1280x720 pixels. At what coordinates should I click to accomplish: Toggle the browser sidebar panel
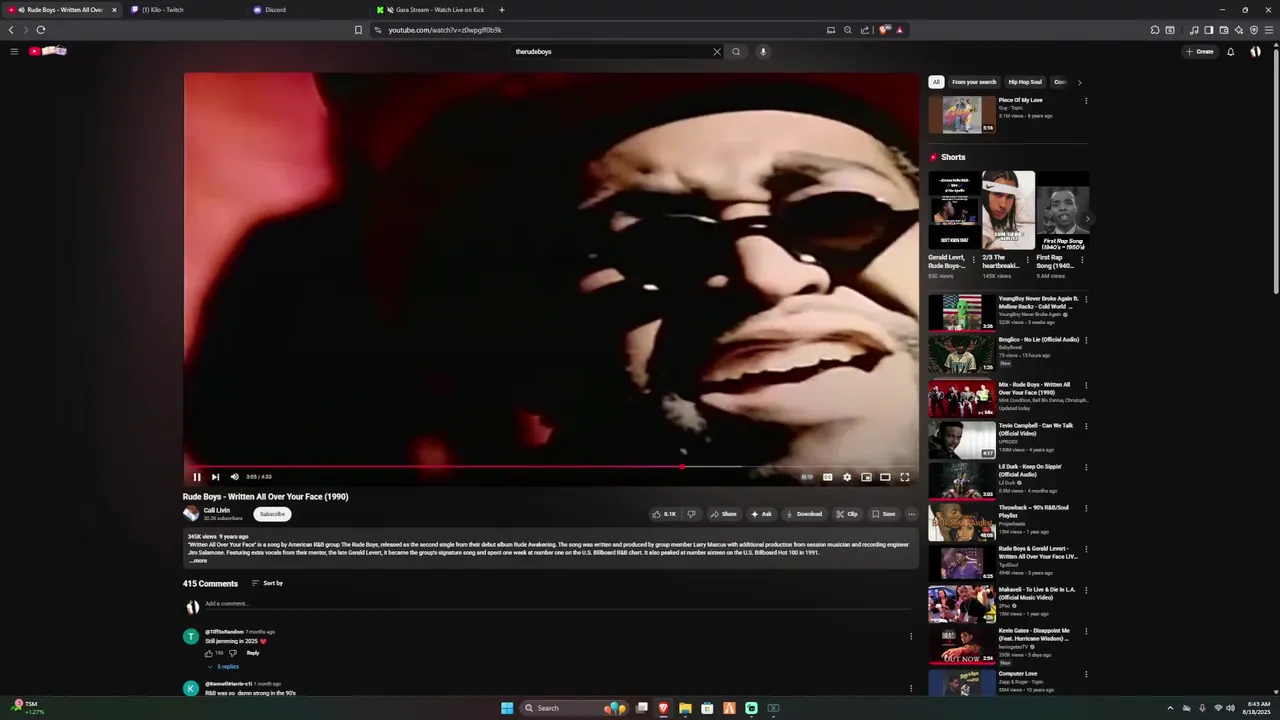tap(1208, 30)
